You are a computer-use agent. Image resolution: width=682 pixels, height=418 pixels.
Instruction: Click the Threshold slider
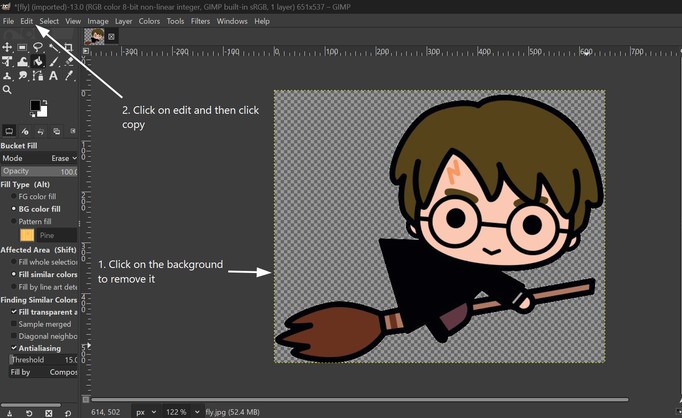click(43, 360)
